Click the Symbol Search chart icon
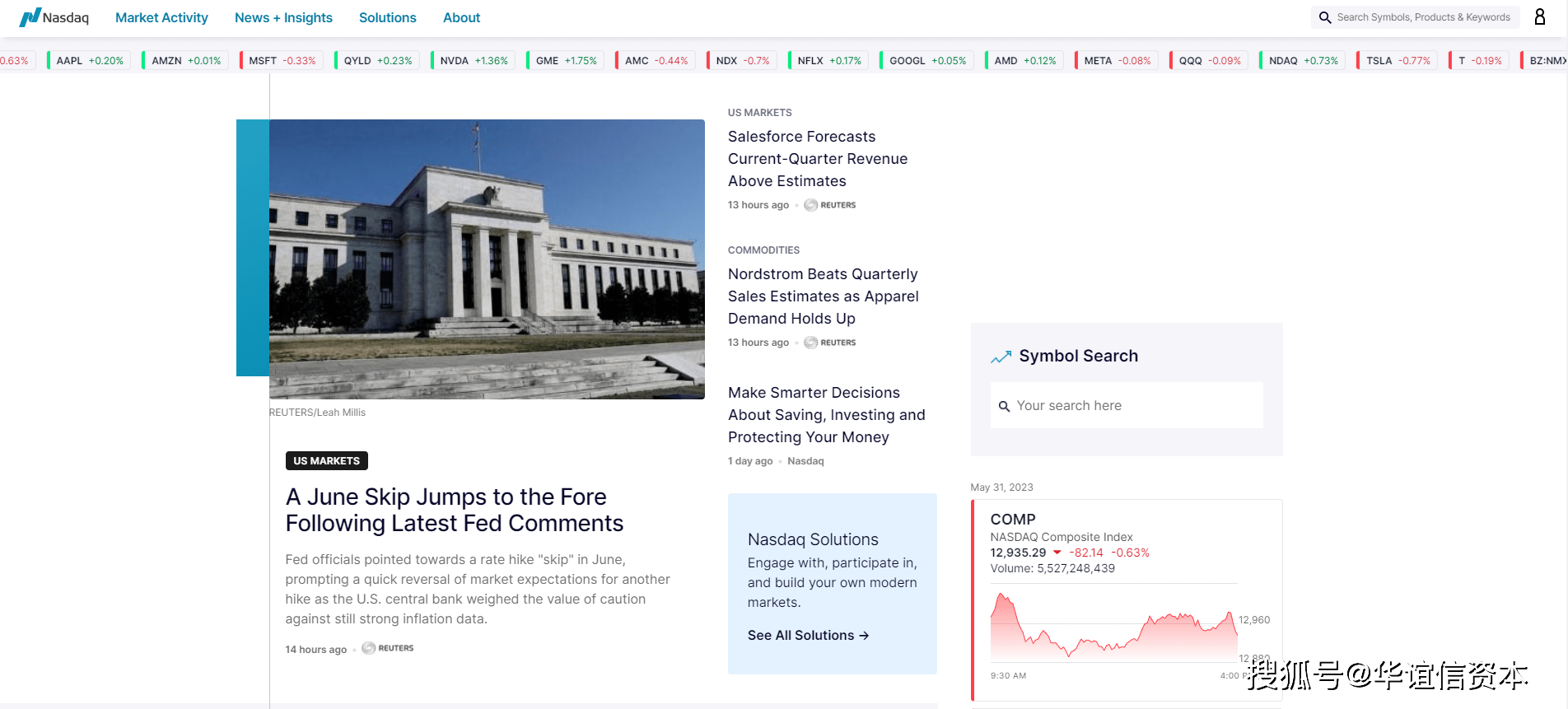The height and width of the screenshot is (709, 1568). click(x=1001, y=357)
